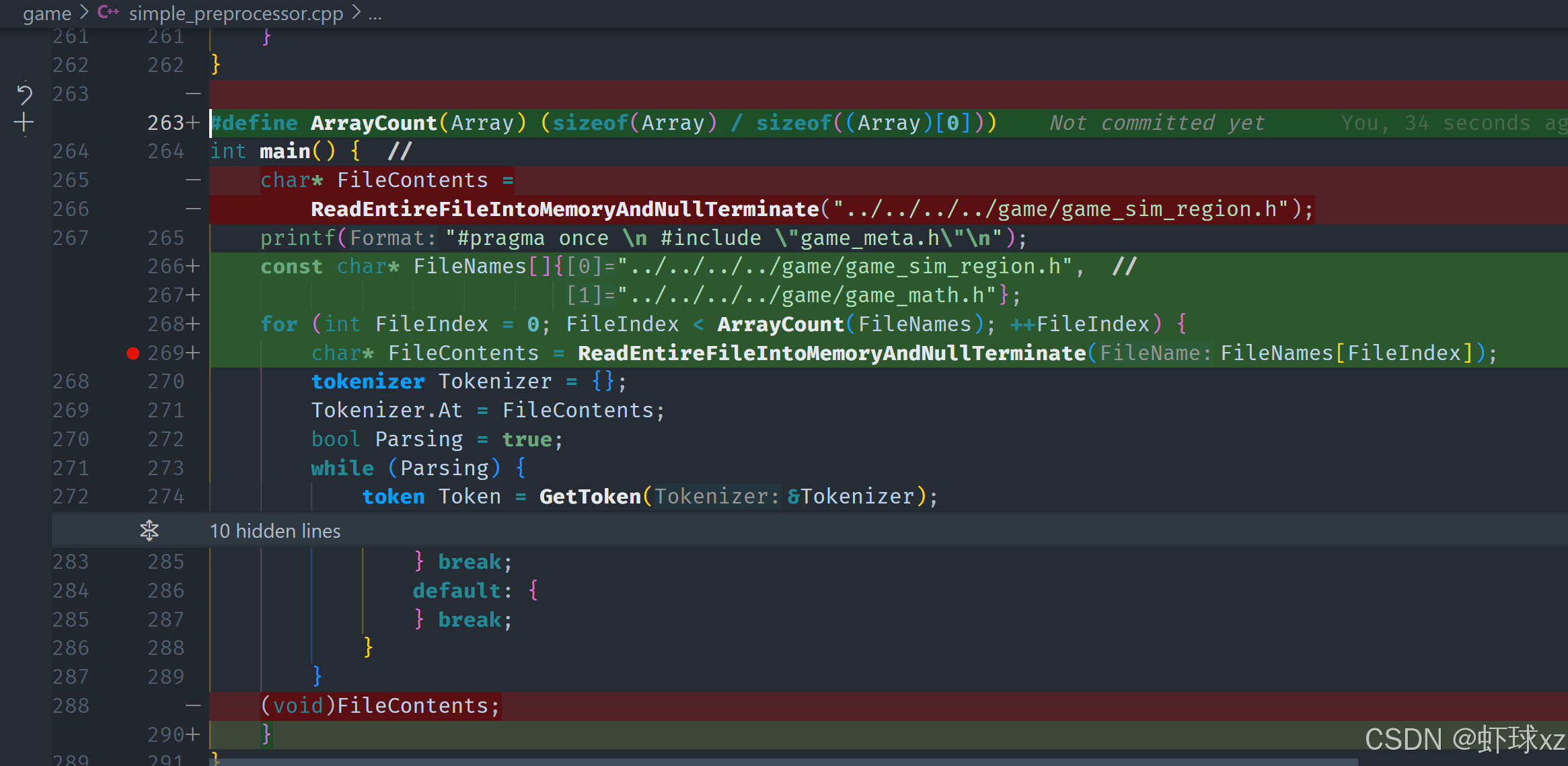
Task: Click the minus marker on removed line 263
Action: [x=193, y=94]
